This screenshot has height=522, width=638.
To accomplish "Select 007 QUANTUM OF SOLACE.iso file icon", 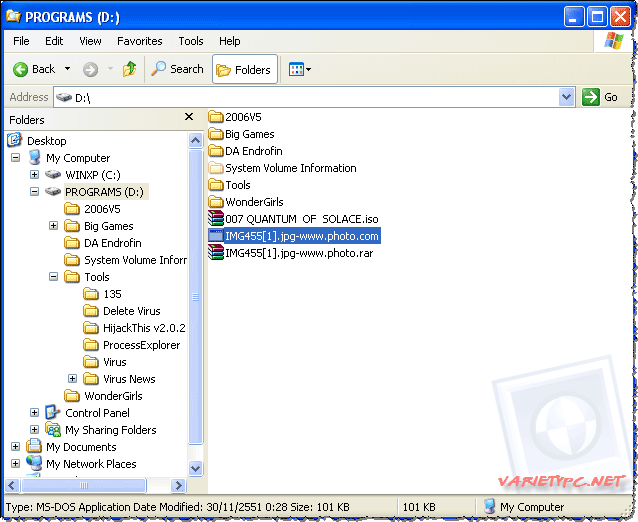I will tap(216, 218).
